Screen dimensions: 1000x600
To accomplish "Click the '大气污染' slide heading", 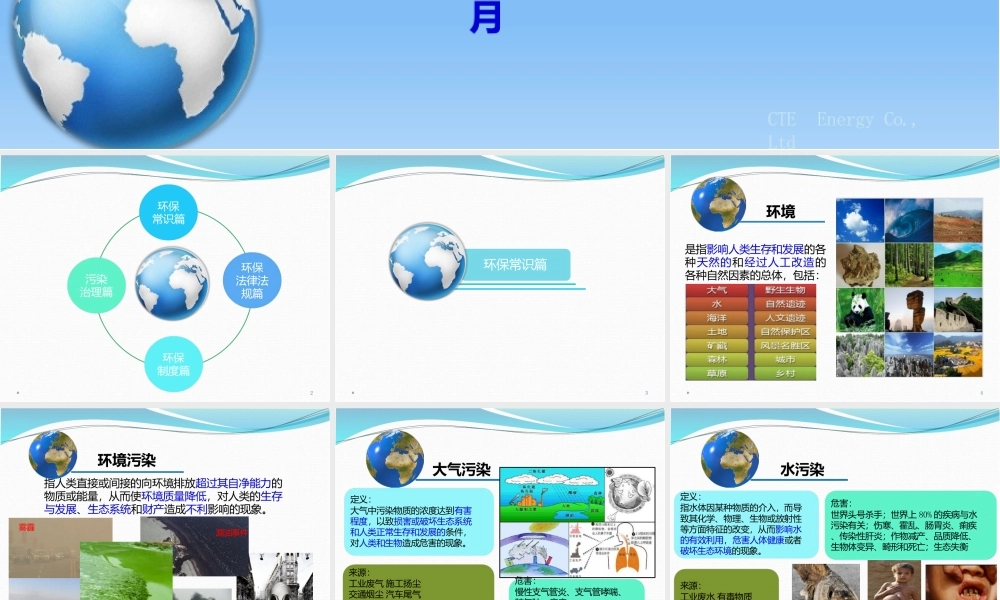I will tap(461, 470).
